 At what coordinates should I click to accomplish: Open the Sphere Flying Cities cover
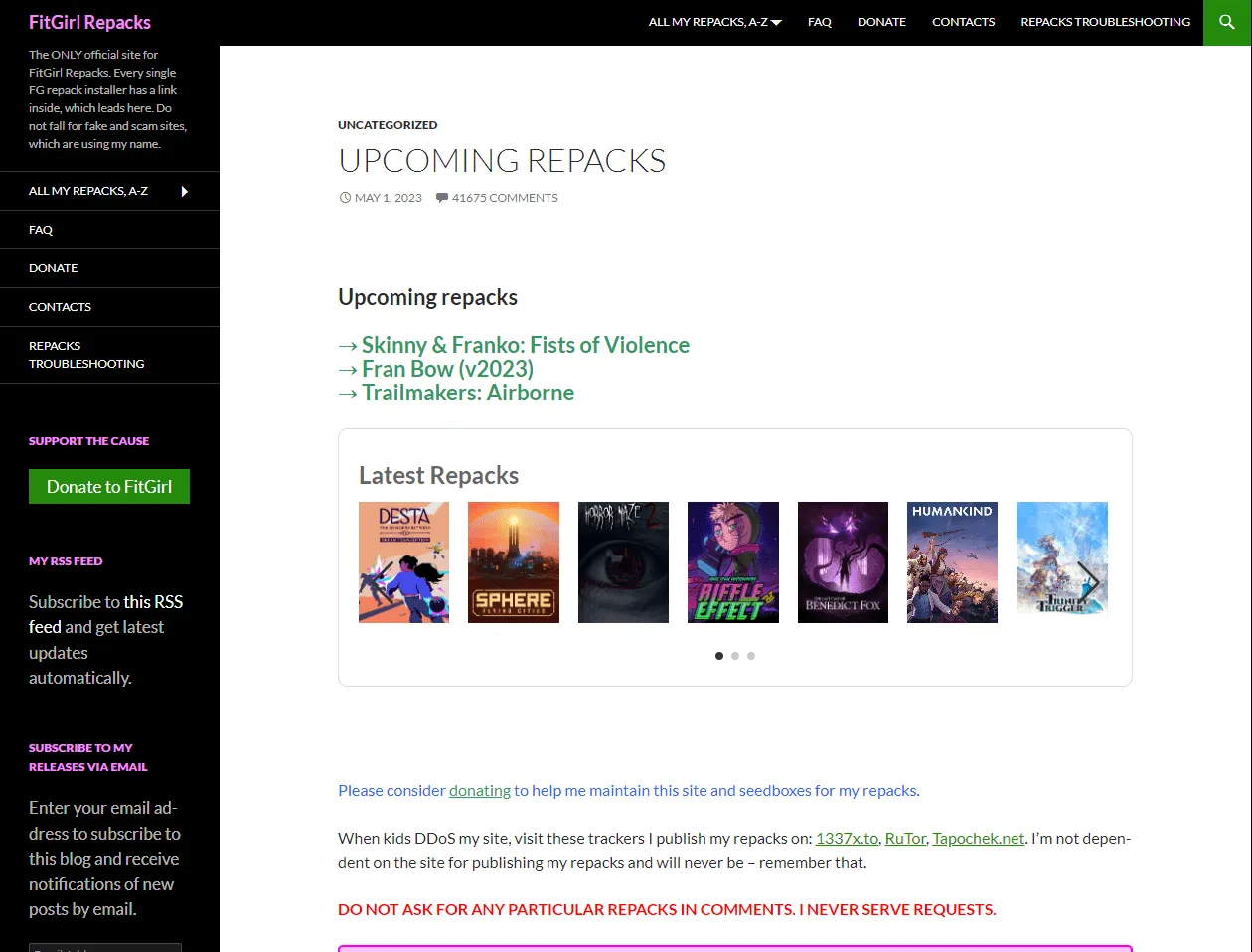click(x=513, y=562)
